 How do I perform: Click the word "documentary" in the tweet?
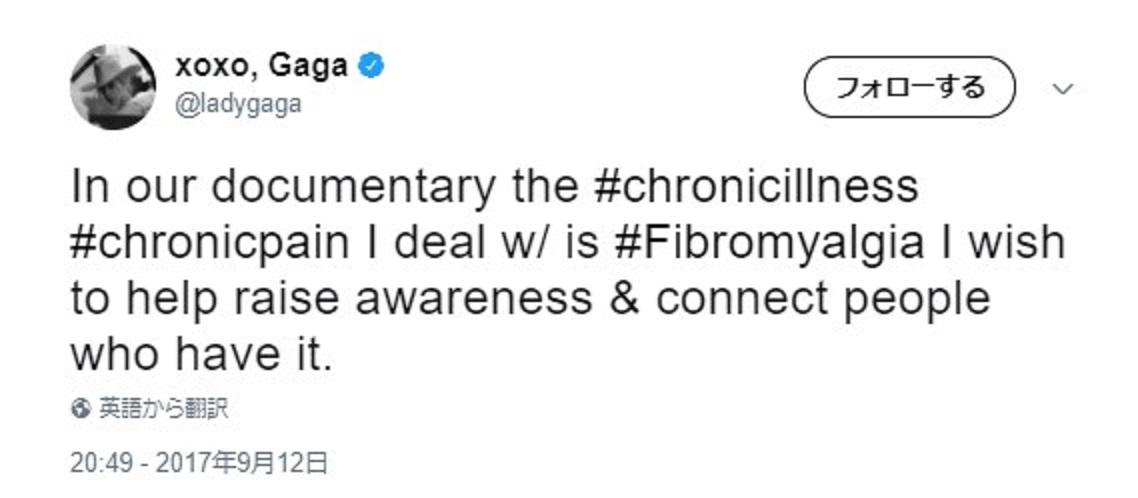click(354, 187)
